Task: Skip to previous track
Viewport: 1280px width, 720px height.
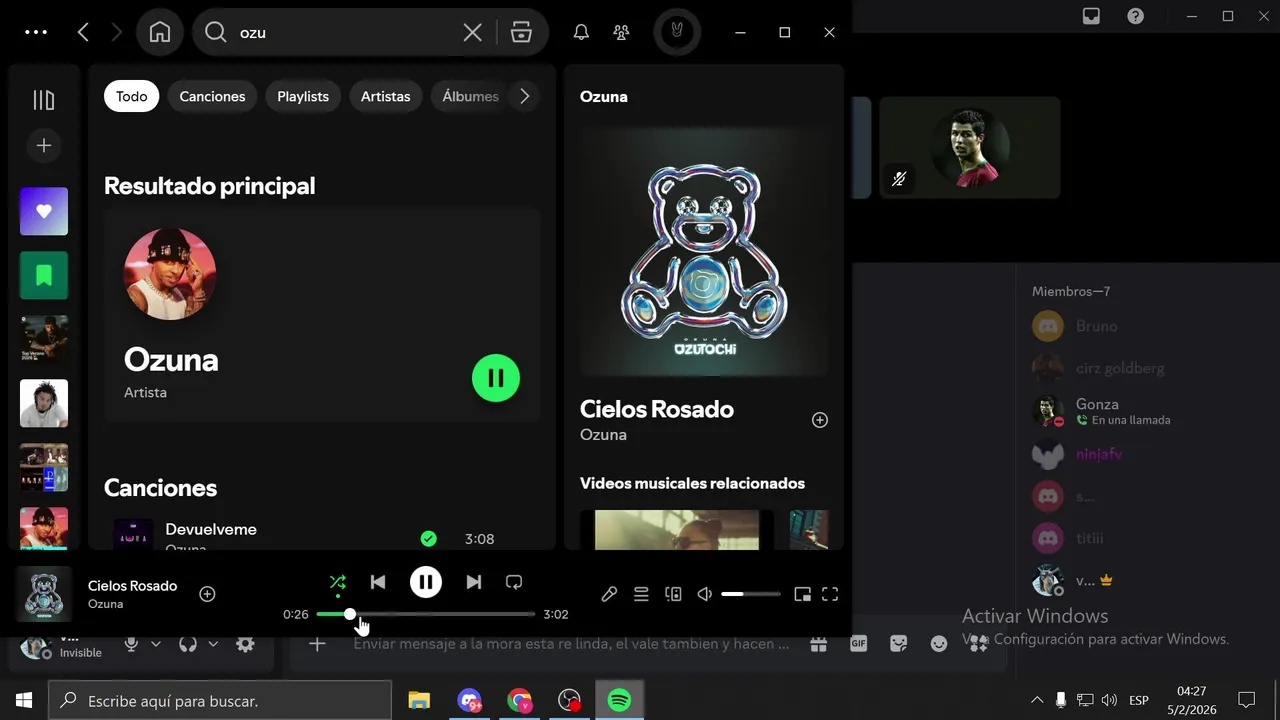Action: click(378, 582)
